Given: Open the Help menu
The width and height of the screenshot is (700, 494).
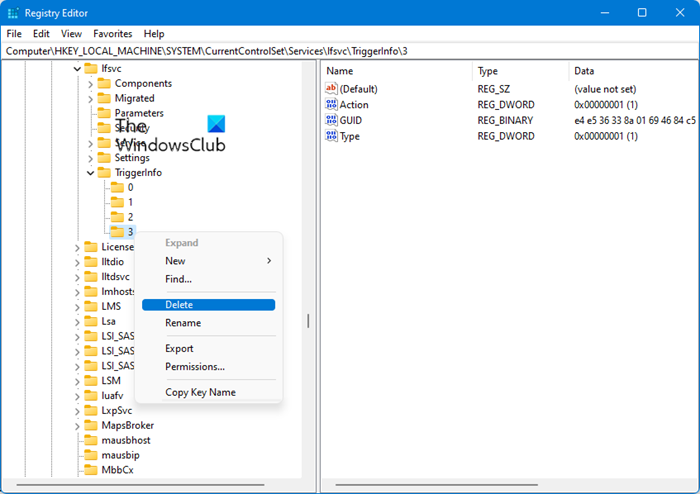Looking at the screenshot, I should 154,34.
